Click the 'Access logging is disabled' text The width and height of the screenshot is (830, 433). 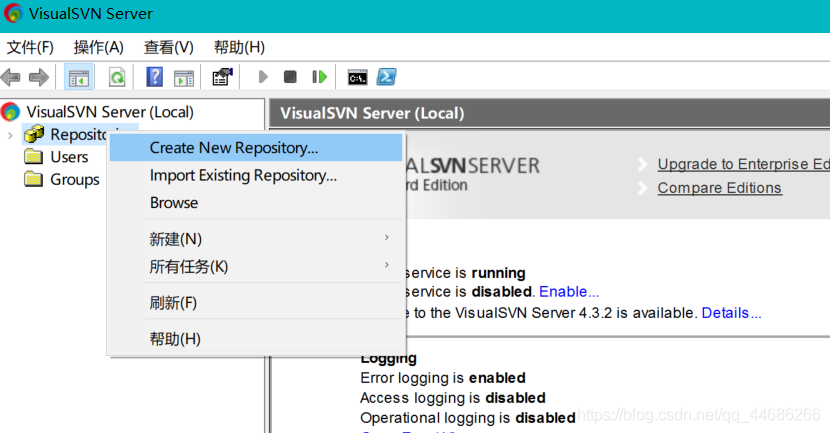[x=453, y=398]
